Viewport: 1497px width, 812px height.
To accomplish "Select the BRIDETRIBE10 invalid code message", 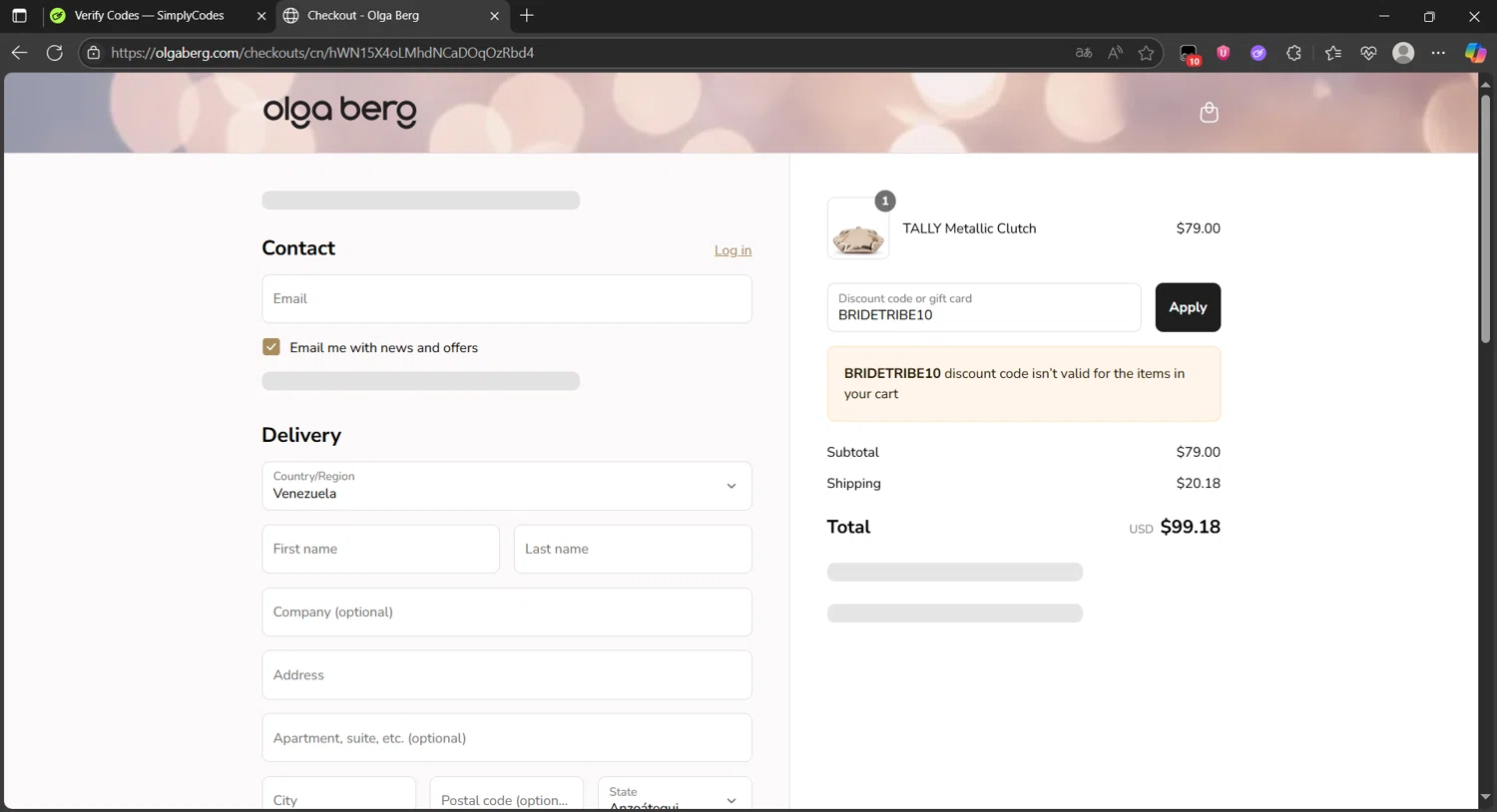I will pyautogui.click(x=1024, y=384).
